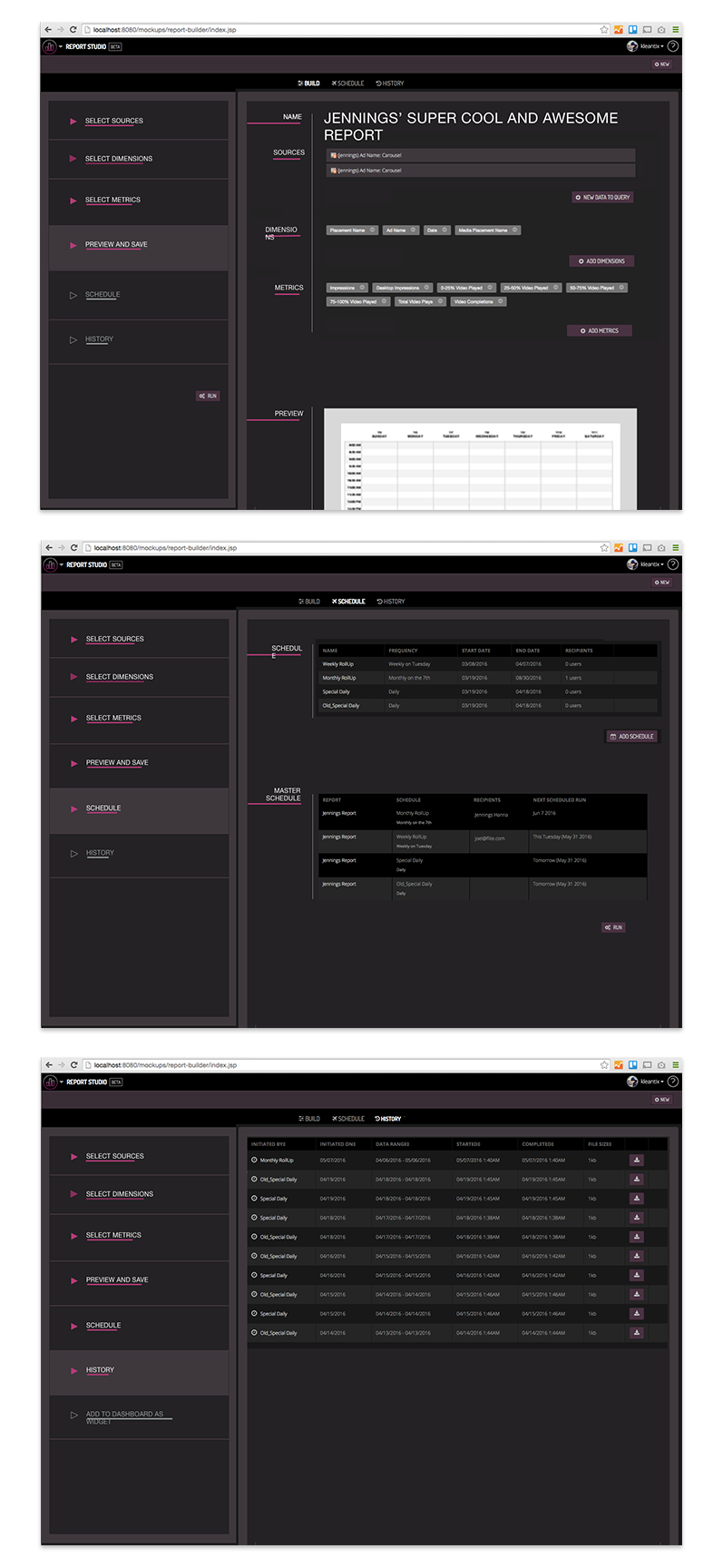Remove the Ad Name dimension chip icon

point(414,230)
